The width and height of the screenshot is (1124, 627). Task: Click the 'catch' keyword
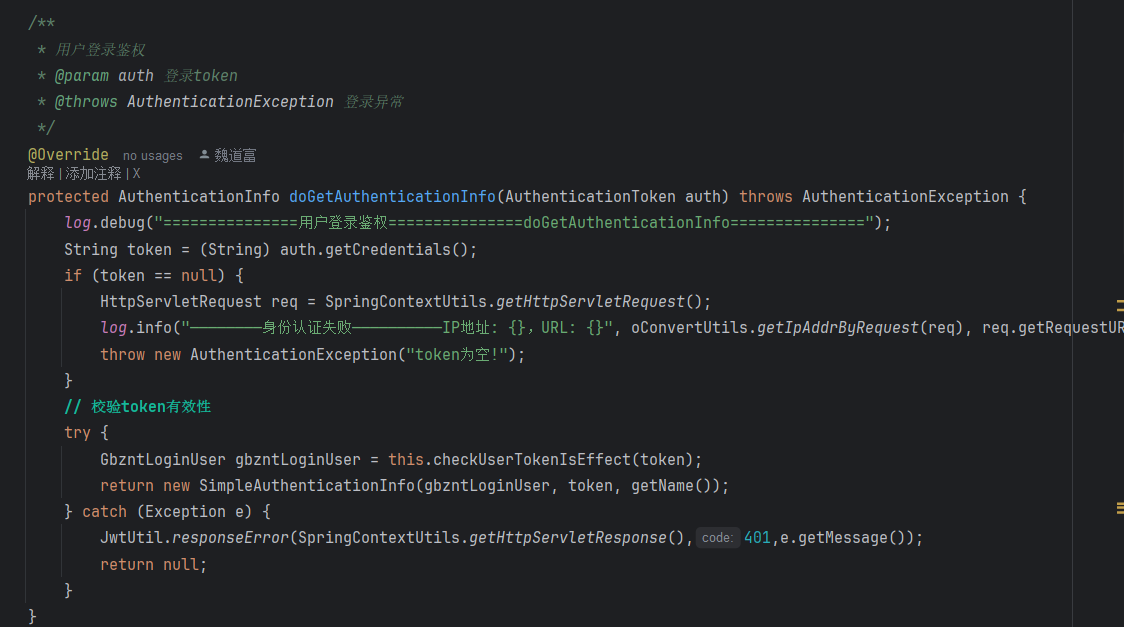[105, 512]
